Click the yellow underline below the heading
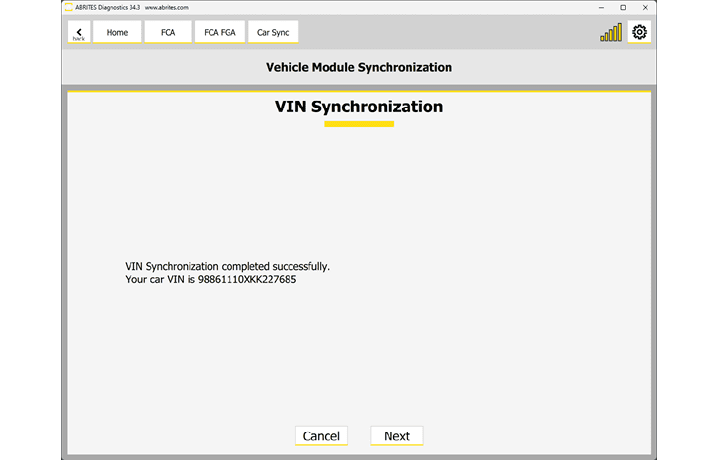The image size is (719, 460). (358, 124)
